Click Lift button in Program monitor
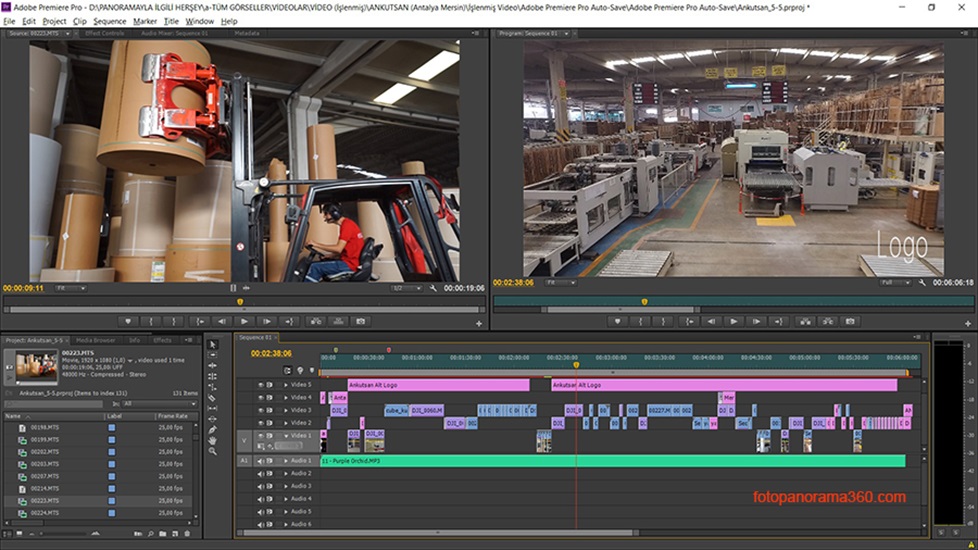 [805, 322]
